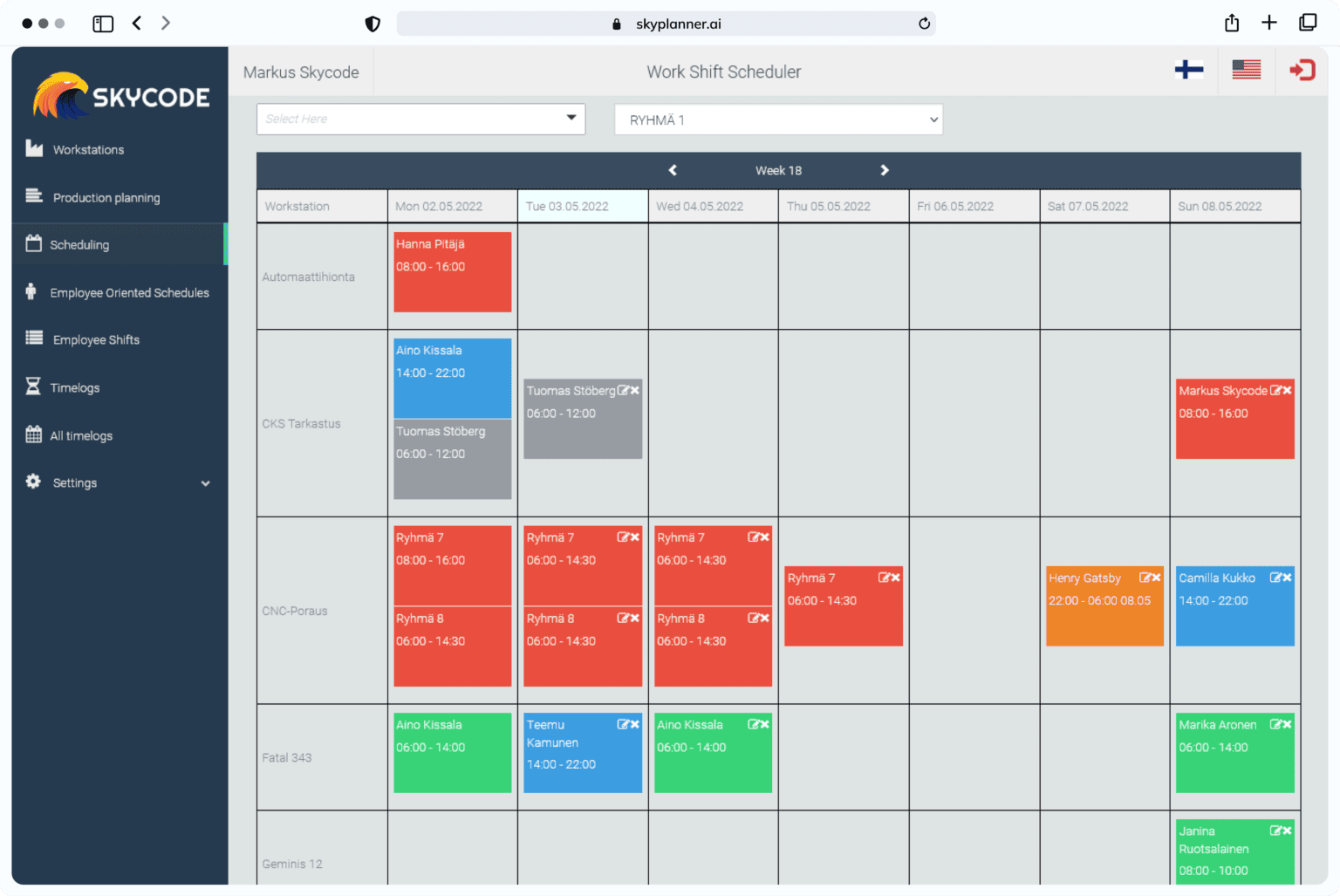Open All timelogs via the calendar icon

32,435
